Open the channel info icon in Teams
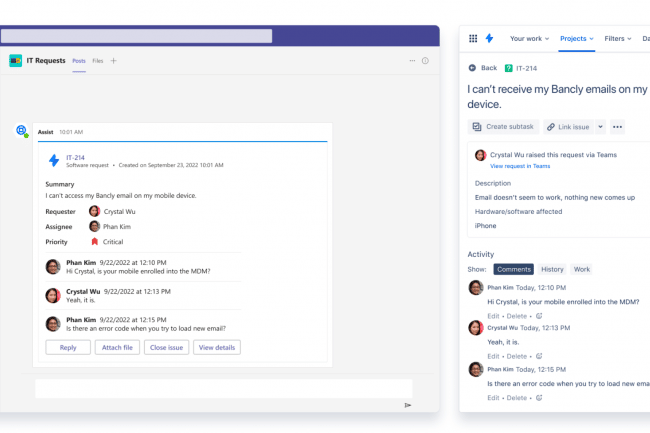Viewport: 650px width, 433px height. [425, 60]
